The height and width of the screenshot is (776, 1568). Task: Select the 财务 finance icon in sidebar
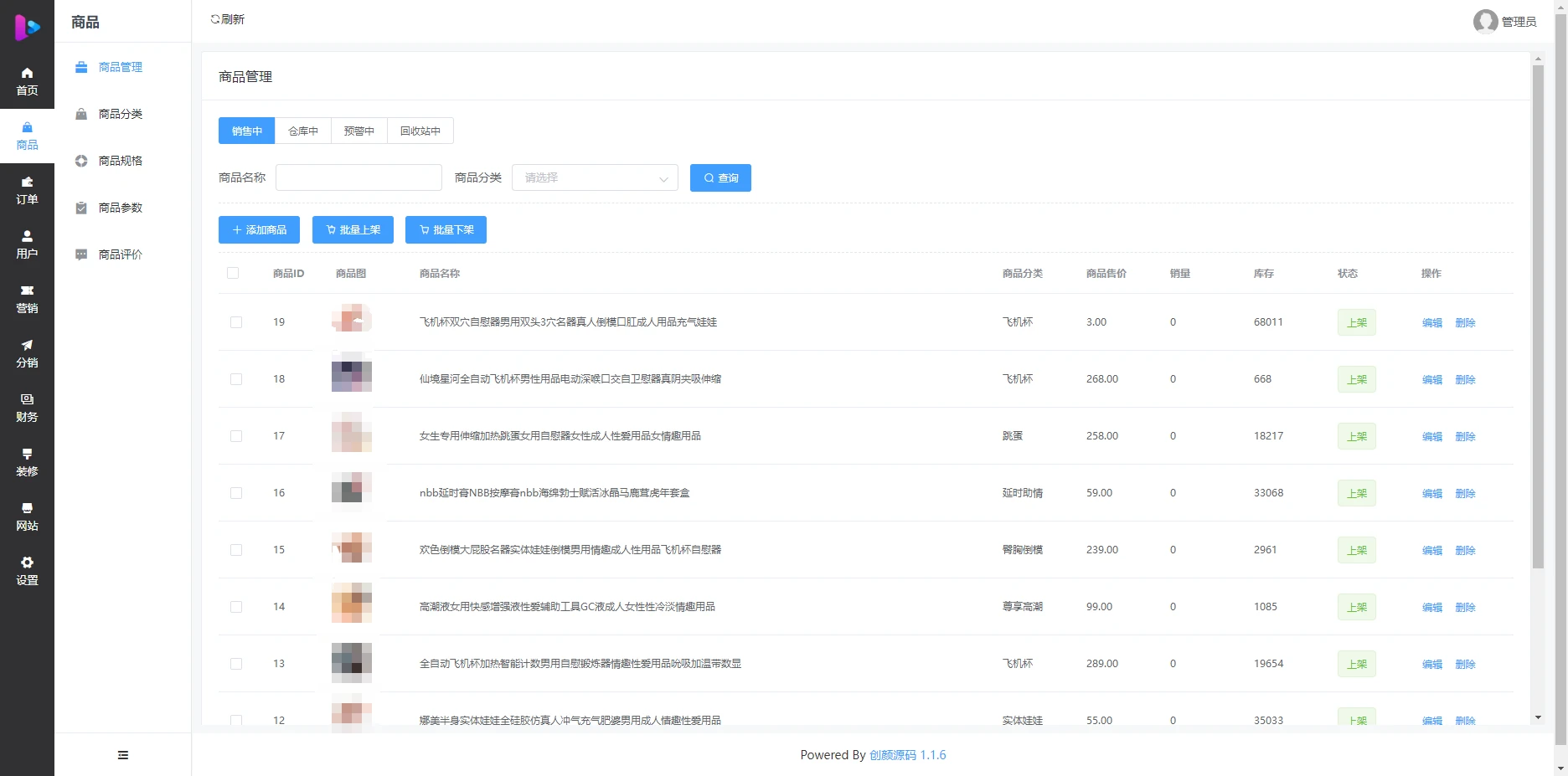tap(27, 408)
